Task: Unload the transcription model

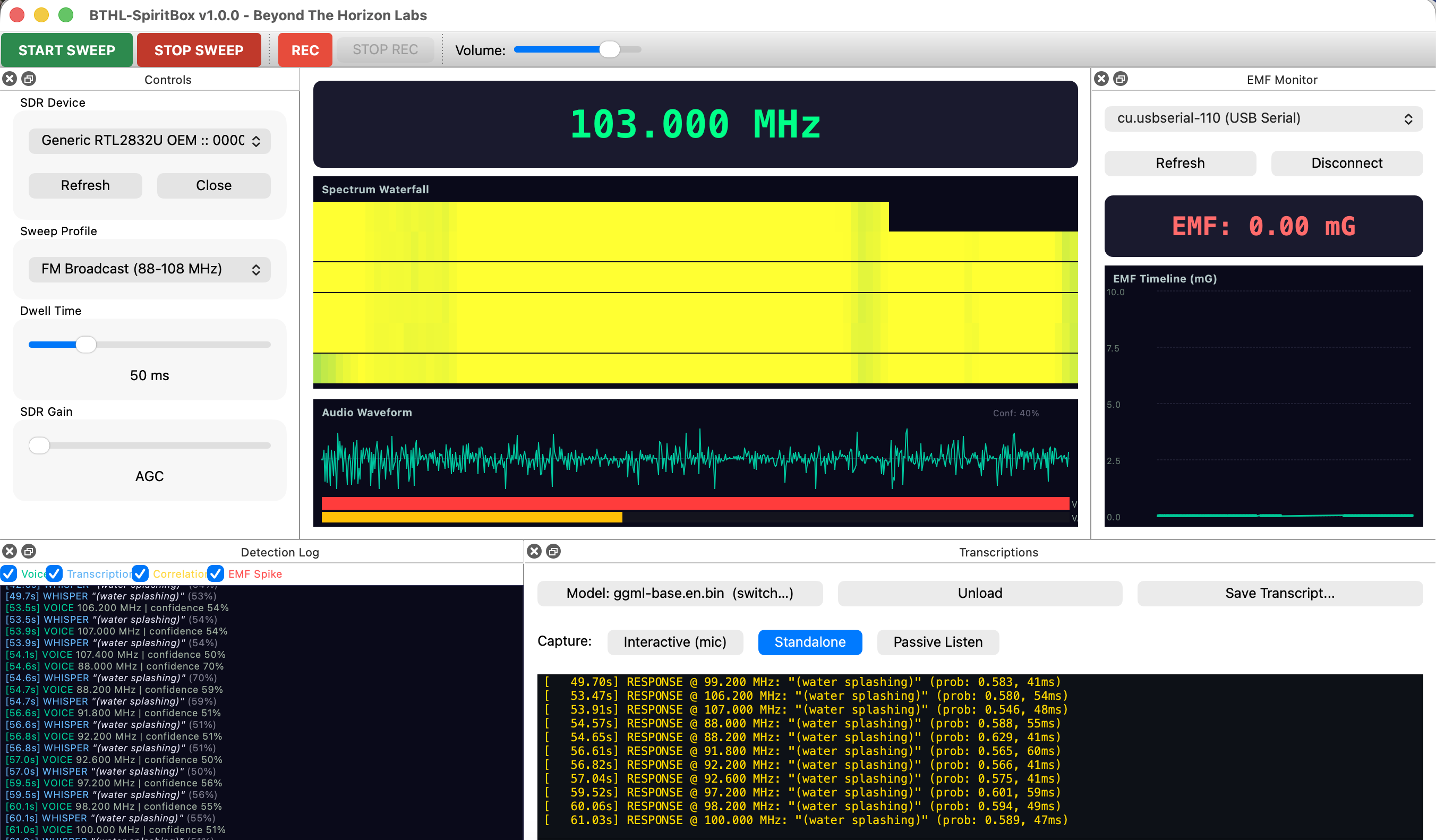Action: [980, 593]
